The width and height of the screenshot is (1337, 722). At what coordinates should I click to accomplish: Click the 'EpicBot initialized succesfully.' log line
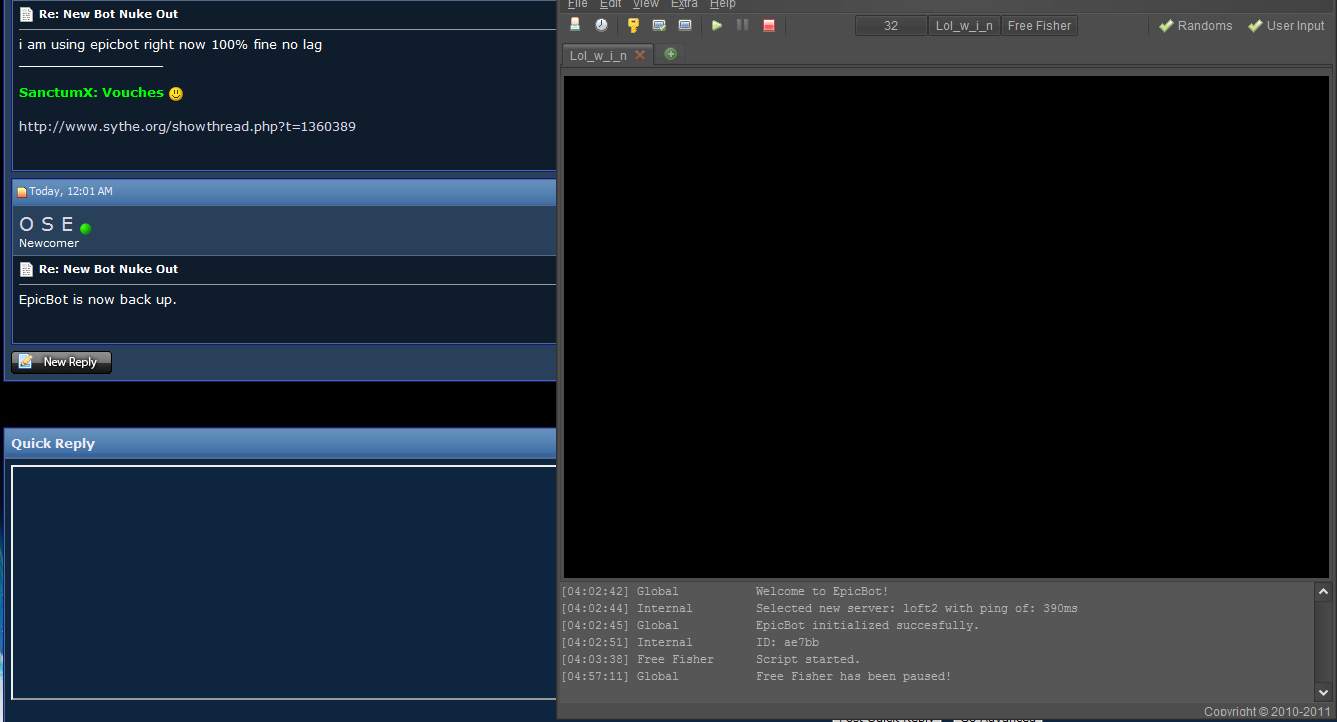(x=868, y=626)
